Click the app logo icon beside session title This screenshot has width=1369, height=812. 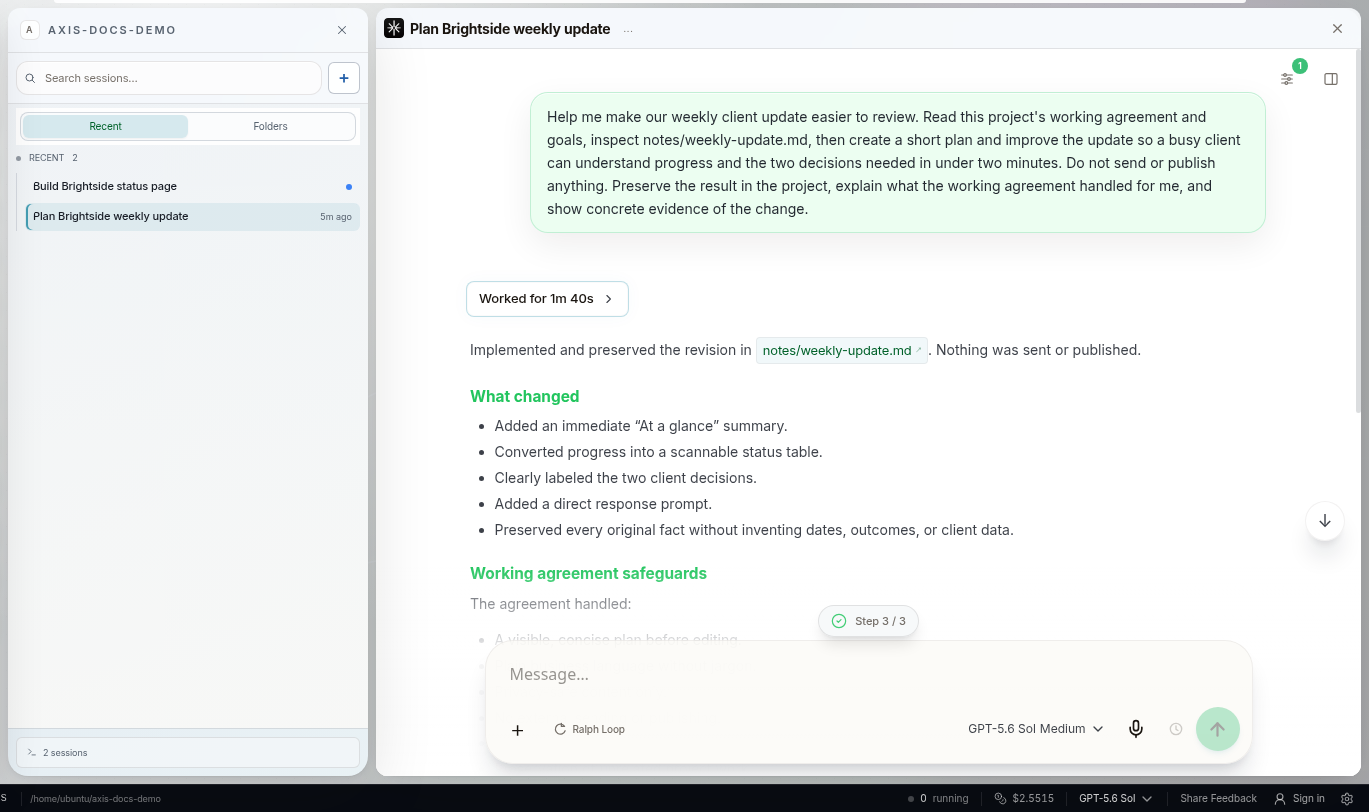point(394,29)
